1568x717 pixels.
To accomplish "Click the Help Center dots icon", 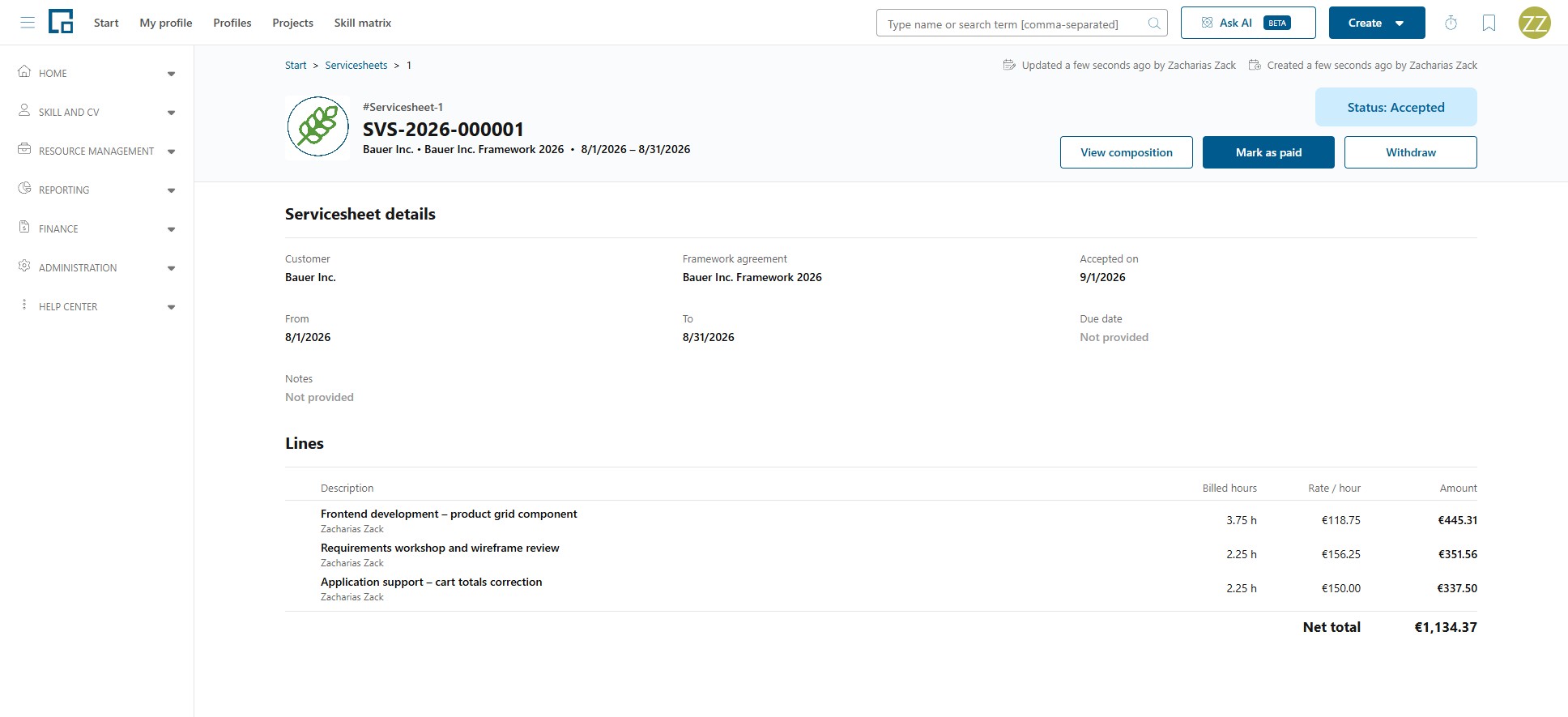I will point(24,305).
